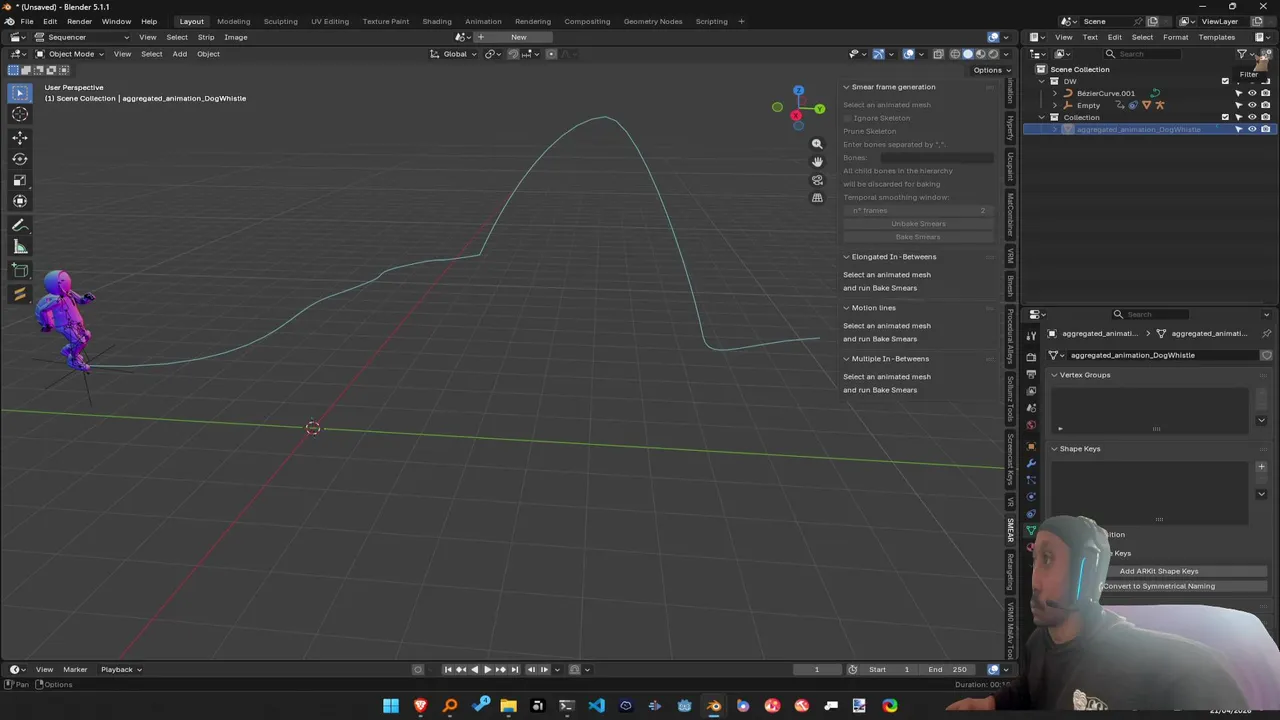Open the Render properties tab
Screen dimensions: 1280x720
pyautogui.click(x=1031, y=355)
